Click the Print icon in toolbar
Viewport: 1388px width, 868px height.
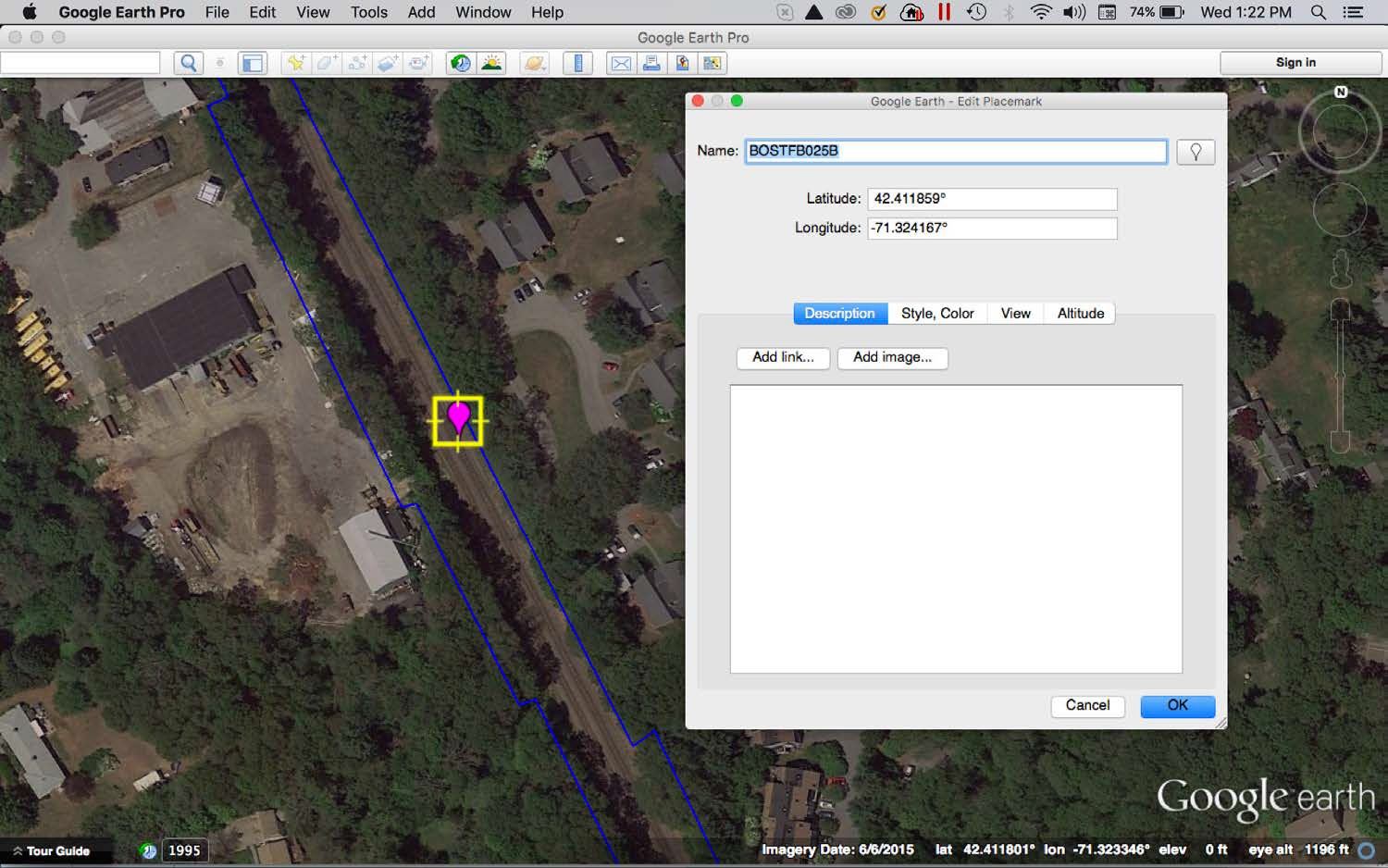pos(651,63)
